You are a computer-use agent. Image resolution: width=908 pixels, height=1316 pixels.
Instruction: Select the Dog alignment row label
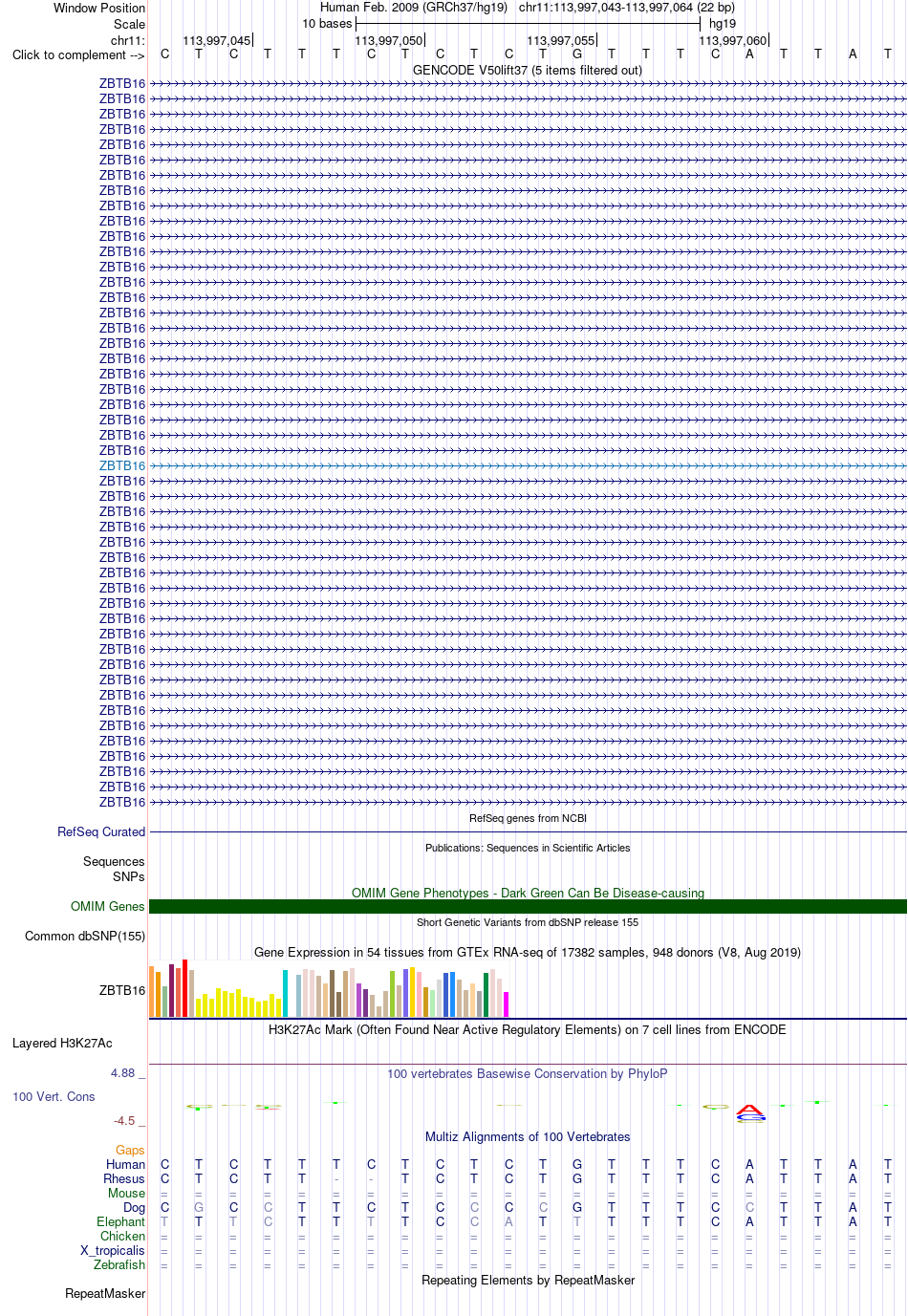(134, 1207)
